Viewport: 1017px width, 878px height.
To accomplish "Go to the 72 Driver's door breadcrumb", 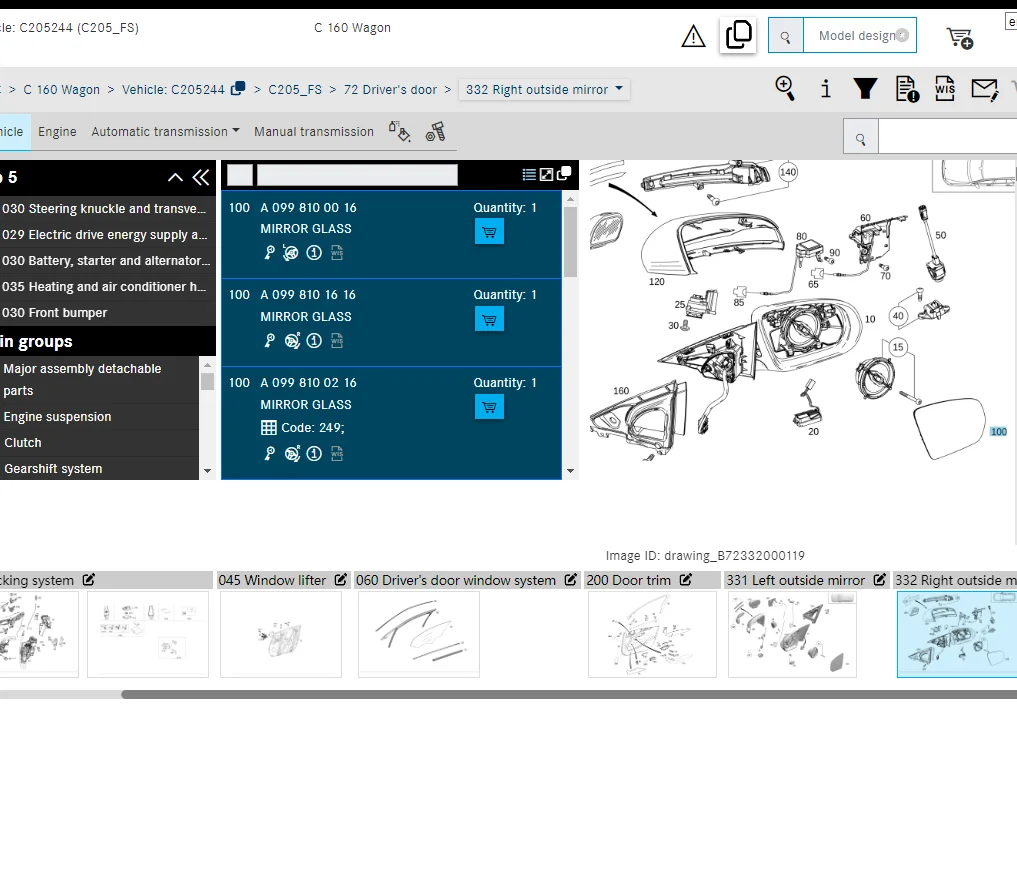I will click(x=390, y=89).
